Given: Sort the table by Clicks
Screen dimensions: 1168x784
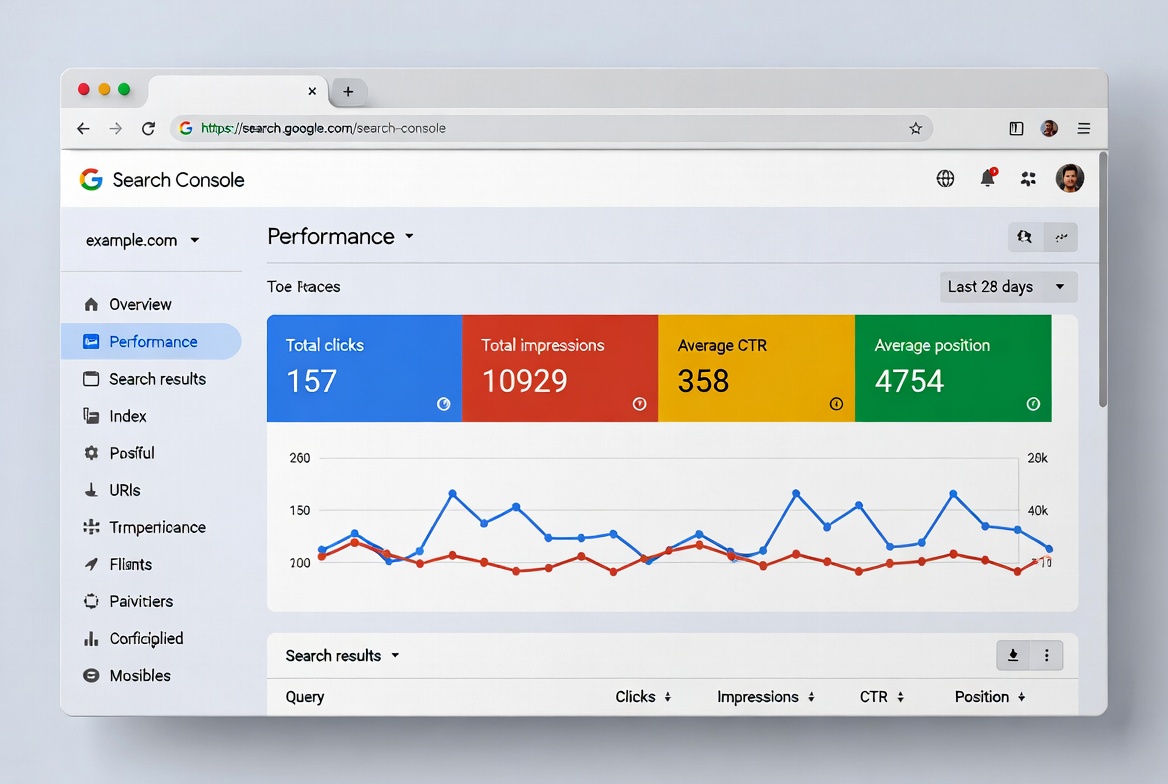Looking at the screenshot, I should [x=643, y=696].
